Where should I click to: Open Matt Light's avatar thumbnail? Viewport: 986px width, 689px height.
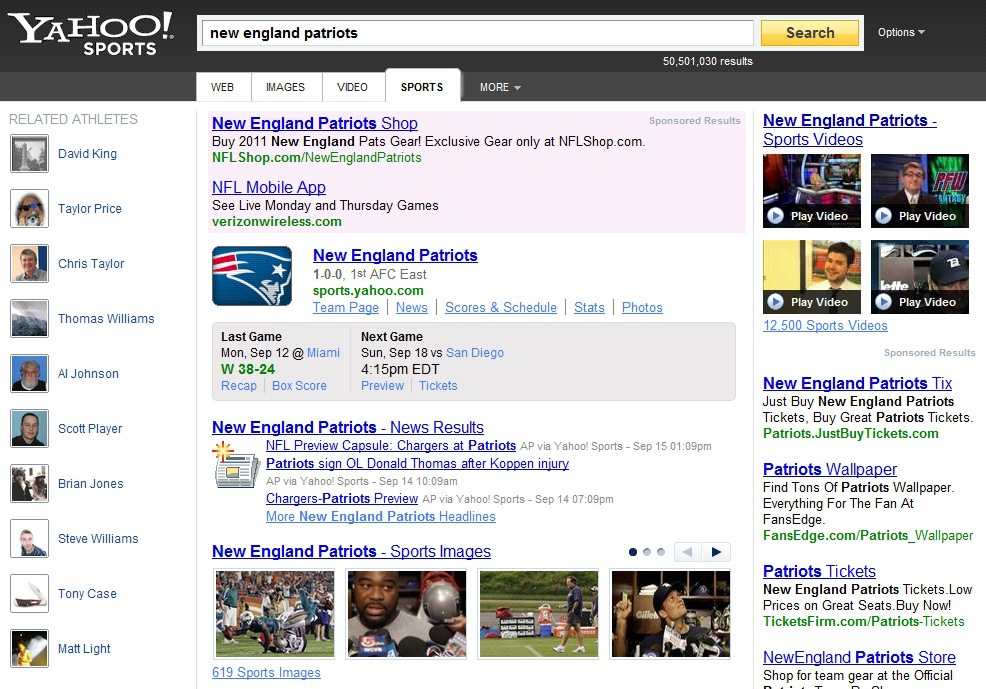(x=30, y=649)
